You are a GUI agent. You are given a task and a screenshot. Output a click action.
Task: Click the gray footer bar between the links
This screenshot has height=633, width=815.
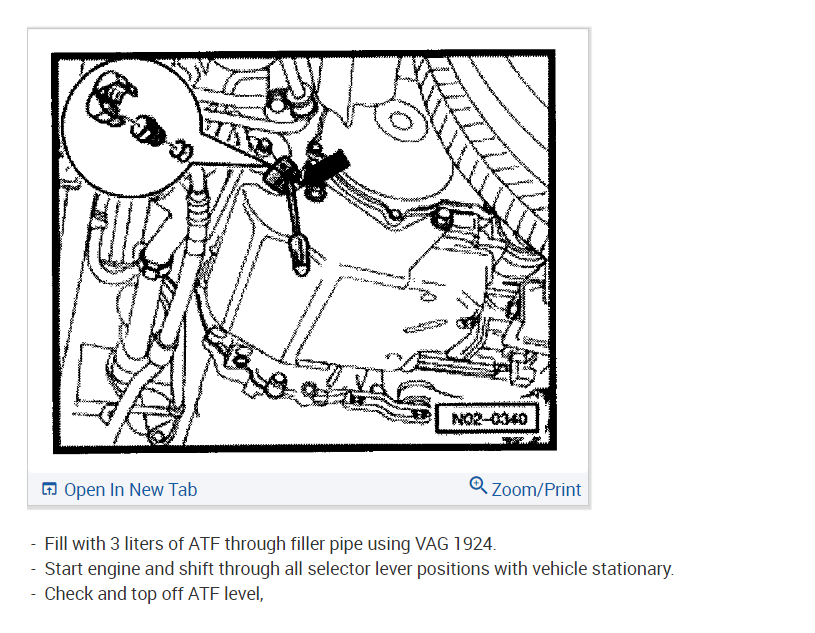coord(333,490)
